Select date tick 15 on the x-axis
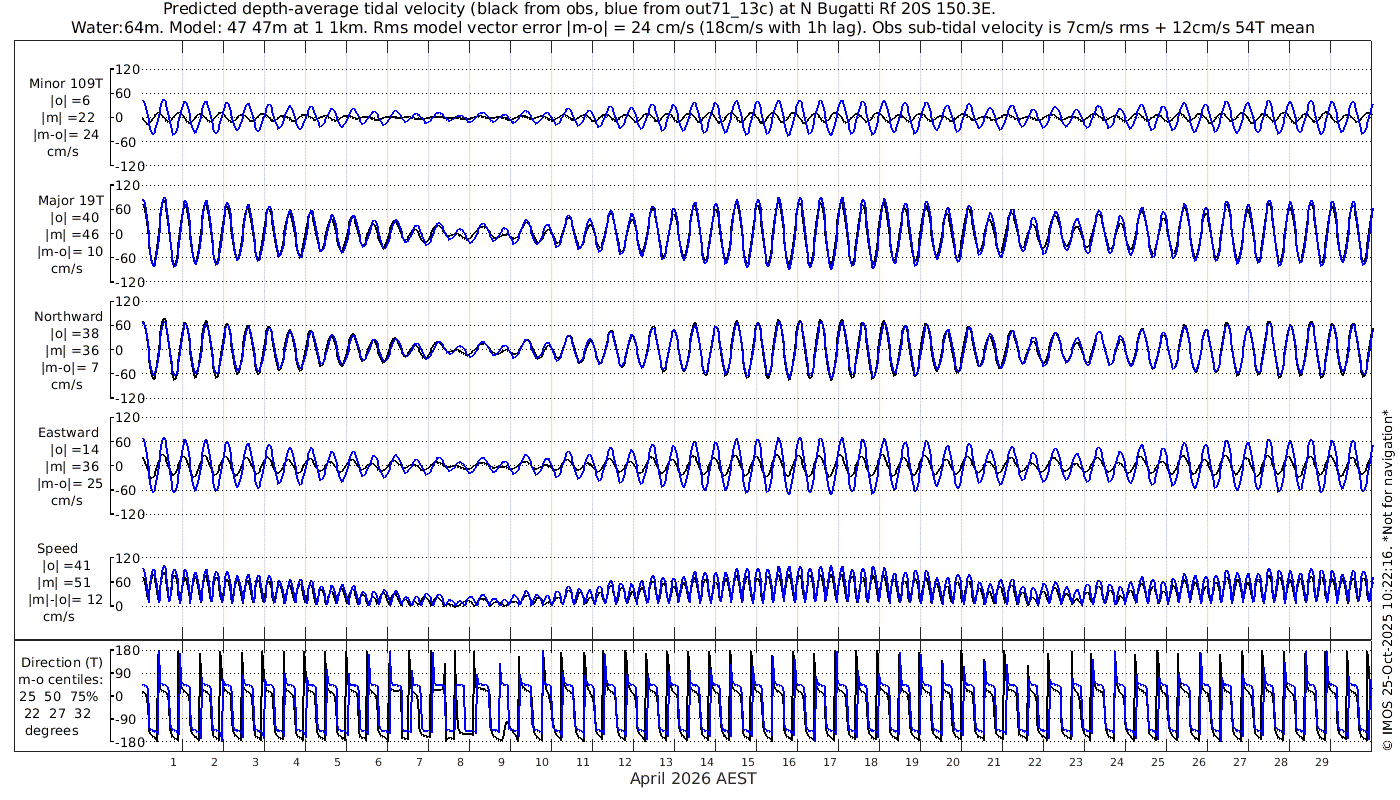Viewport: 1400px width, 800px height. [748, 762]
